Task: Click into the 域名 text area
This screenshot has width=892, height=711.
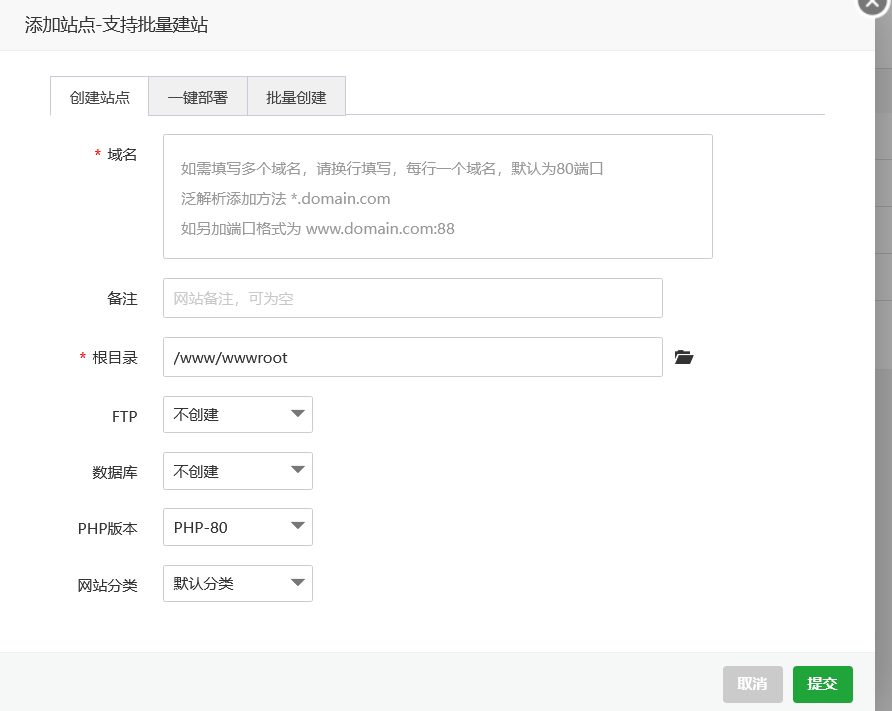Action: [437, 197]
